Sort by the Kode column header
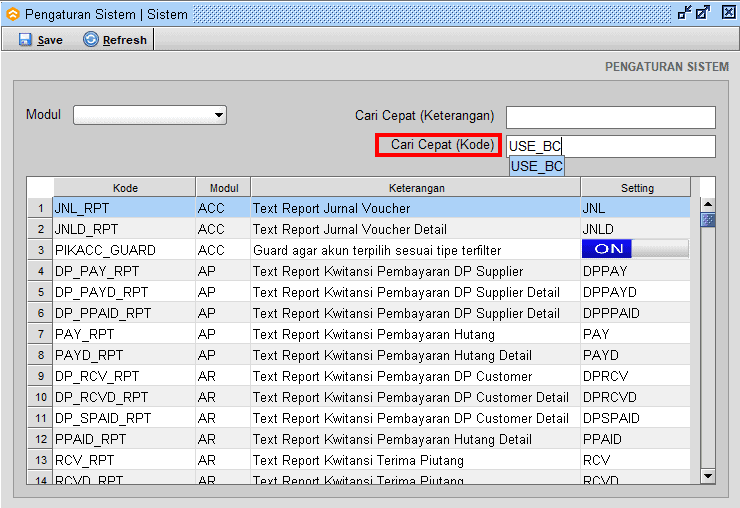Viewport: 740px width, 508px height. pyautogui.click(x=125, y=188)
